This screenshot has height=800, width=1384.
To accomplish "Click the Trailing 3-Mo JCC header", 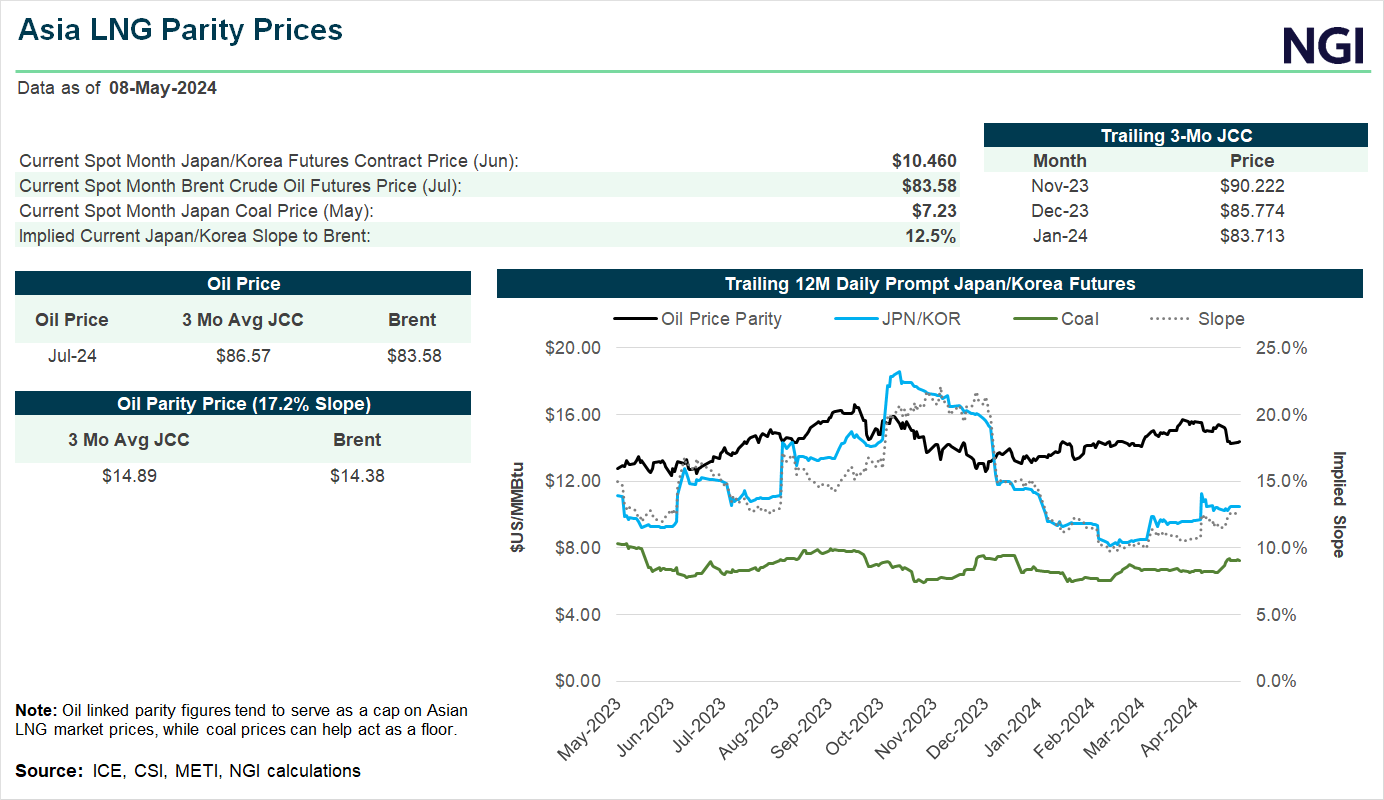I will (1176, 135).
